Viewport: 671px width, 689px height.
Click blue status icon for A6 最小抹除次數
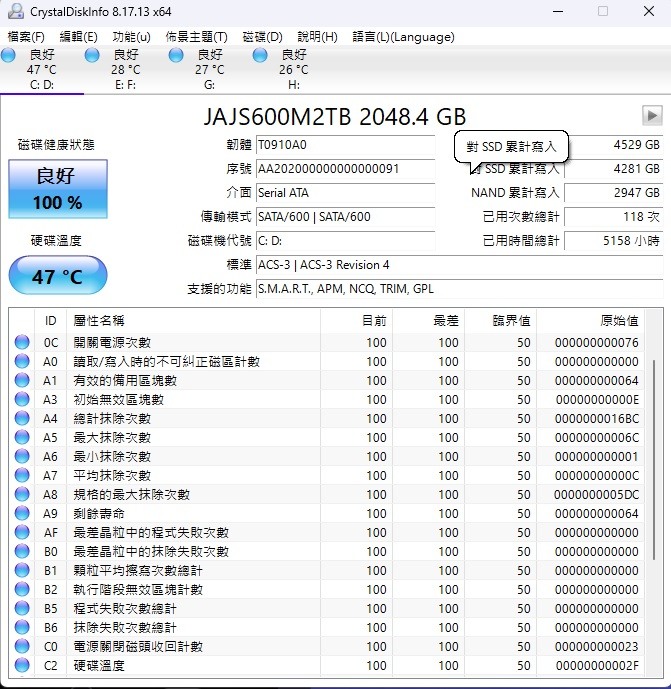coord(22,456)
